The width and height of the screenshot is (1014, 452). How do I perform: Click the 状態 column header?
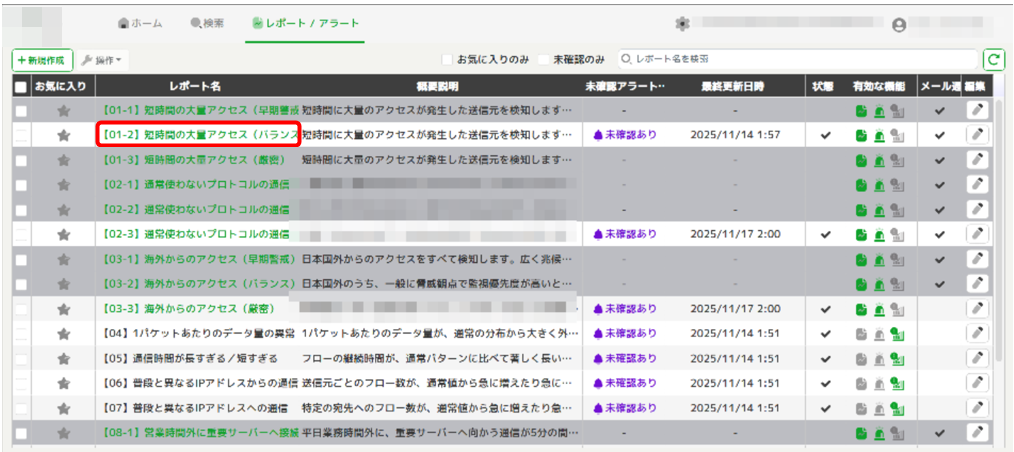click(824, 87)
